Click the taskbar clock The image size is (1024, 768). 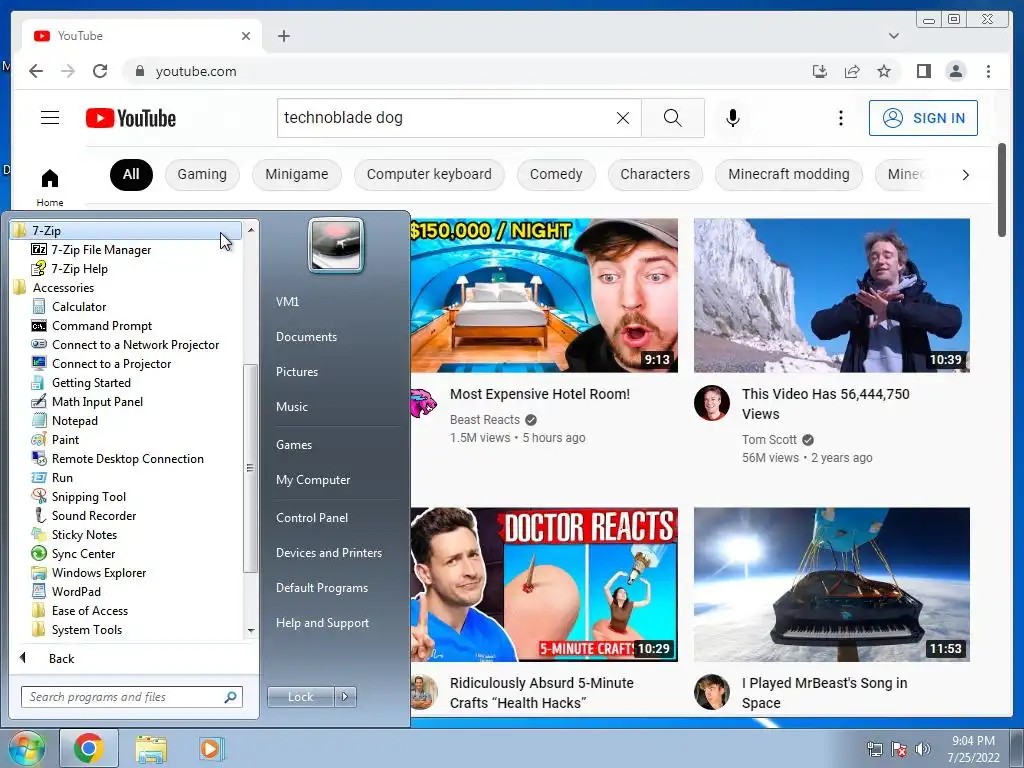[x=974, y=749]
